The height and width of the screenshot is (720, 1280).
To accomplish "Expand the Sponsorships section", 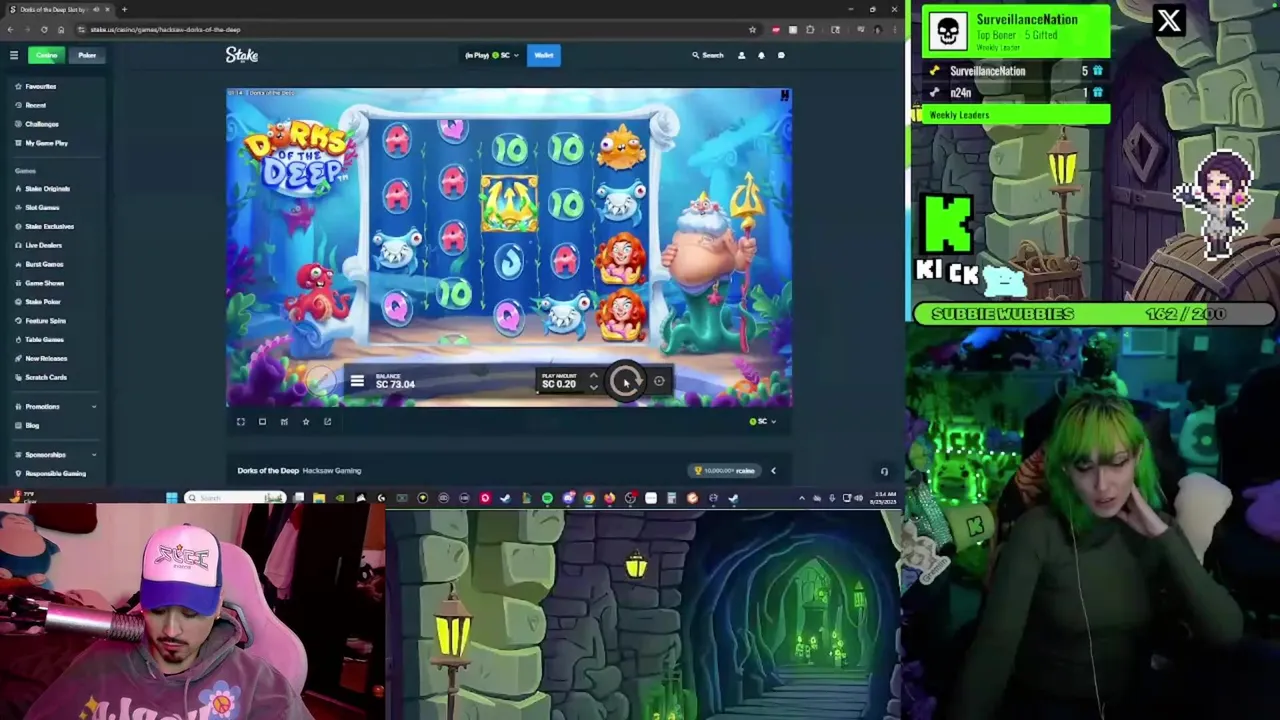I will tap(55, 454).
